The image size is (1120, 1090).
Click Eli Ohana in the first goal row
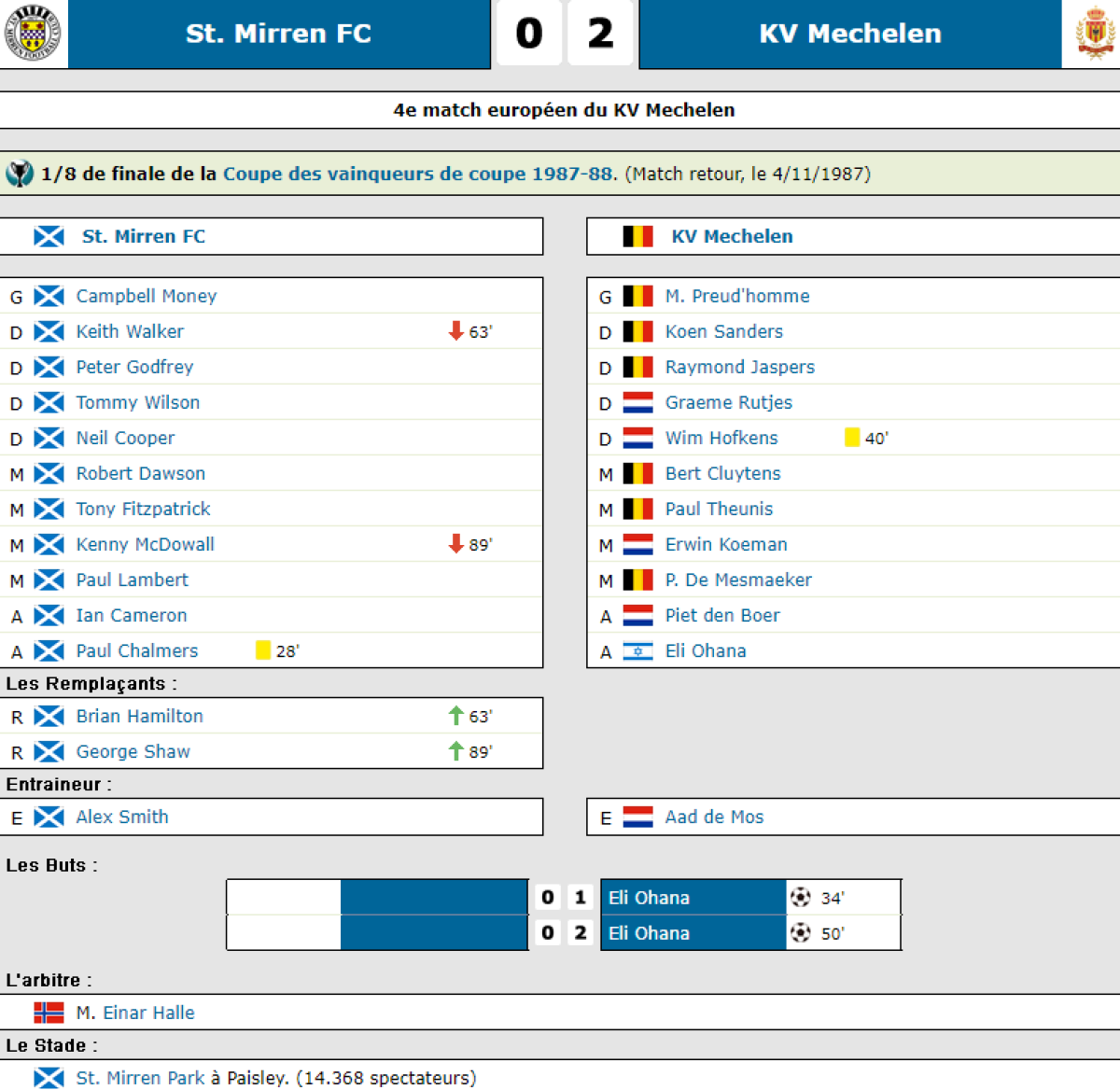[x=650, y=898]
